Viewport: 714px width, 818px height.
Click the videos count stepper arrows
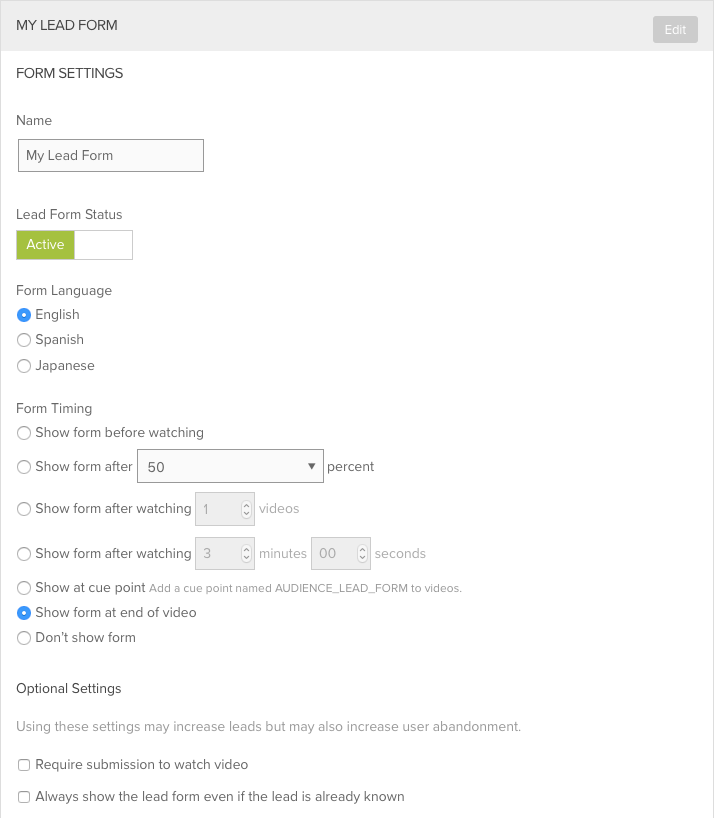click(x=246, y=509)
